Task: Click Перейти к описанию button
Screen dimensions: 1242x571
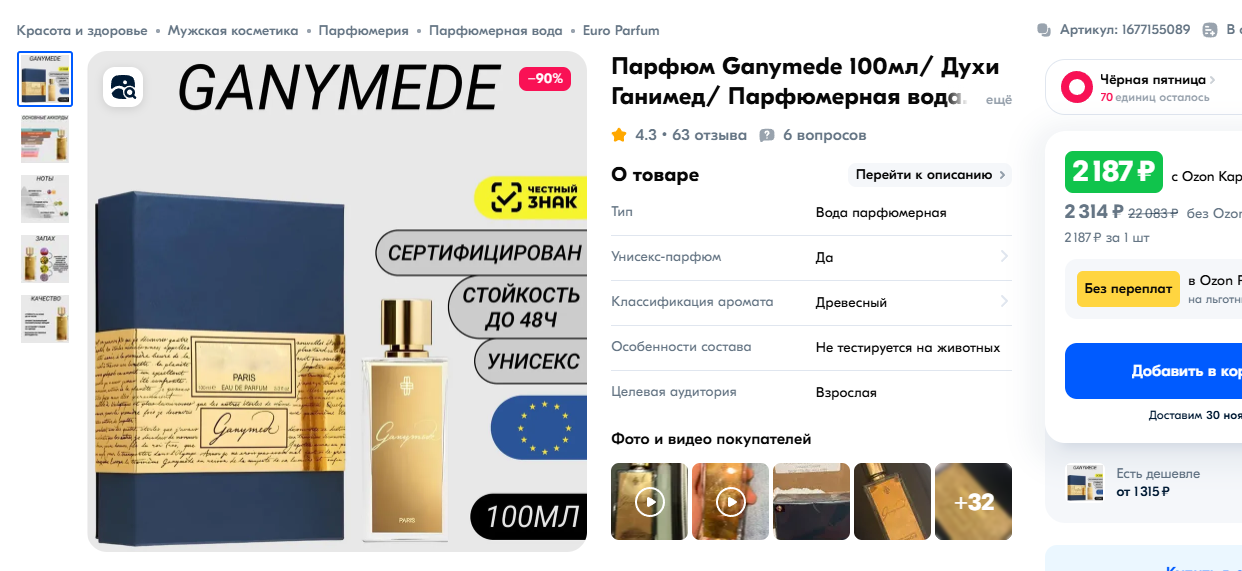Action: (930, 175)
